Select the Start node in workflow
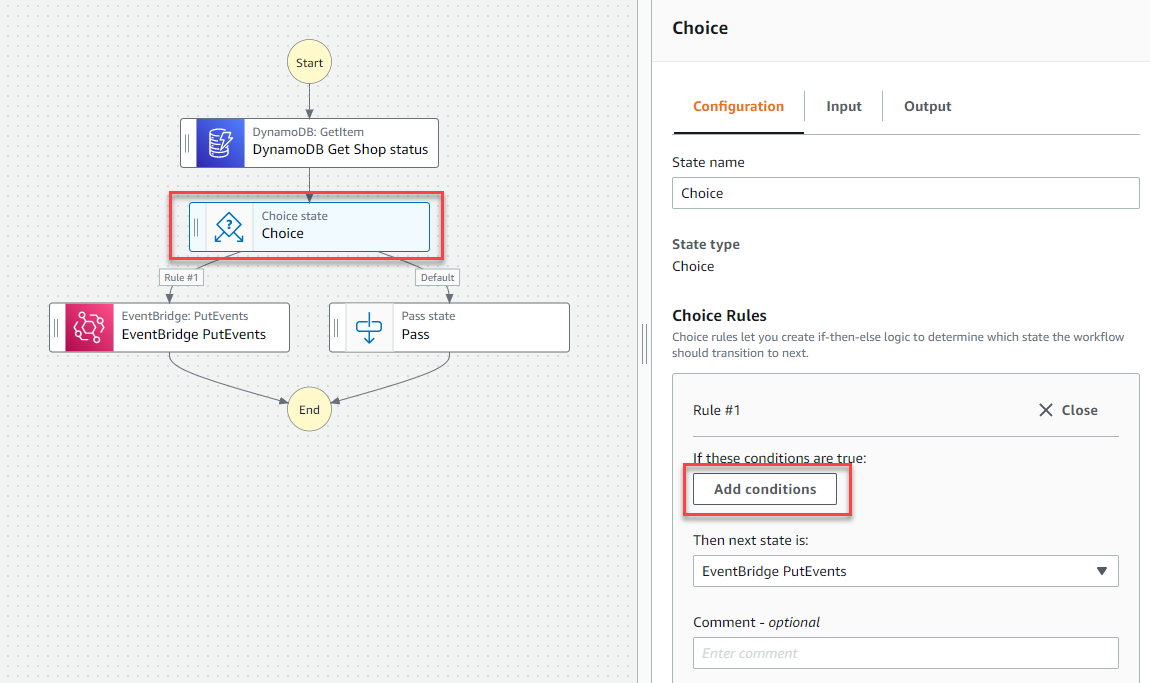The width and height of the screenshot is (1150, 683). [310, 62]
